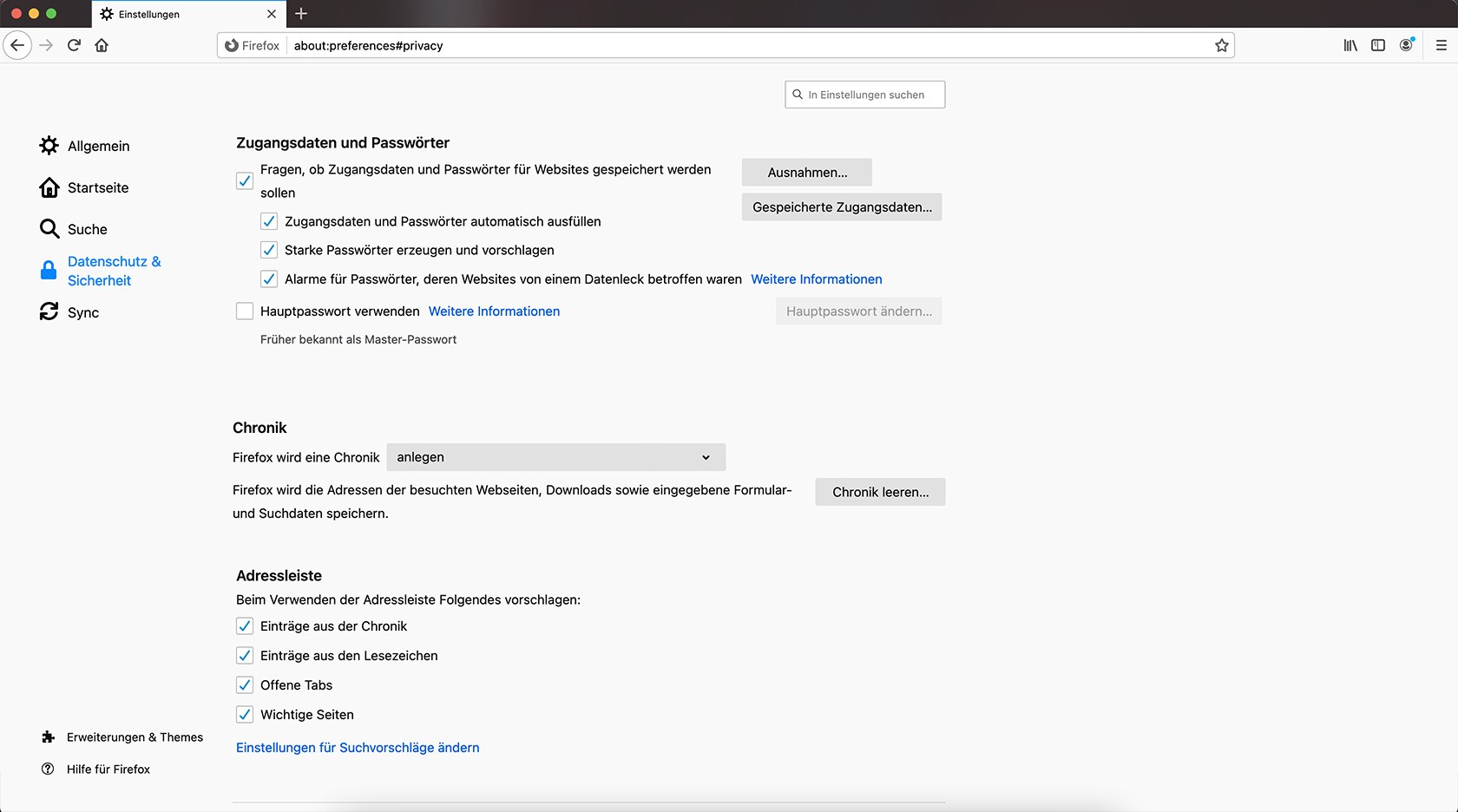
Task: Click the gear icon on Einstellungen tab
Action: point(107,14)
